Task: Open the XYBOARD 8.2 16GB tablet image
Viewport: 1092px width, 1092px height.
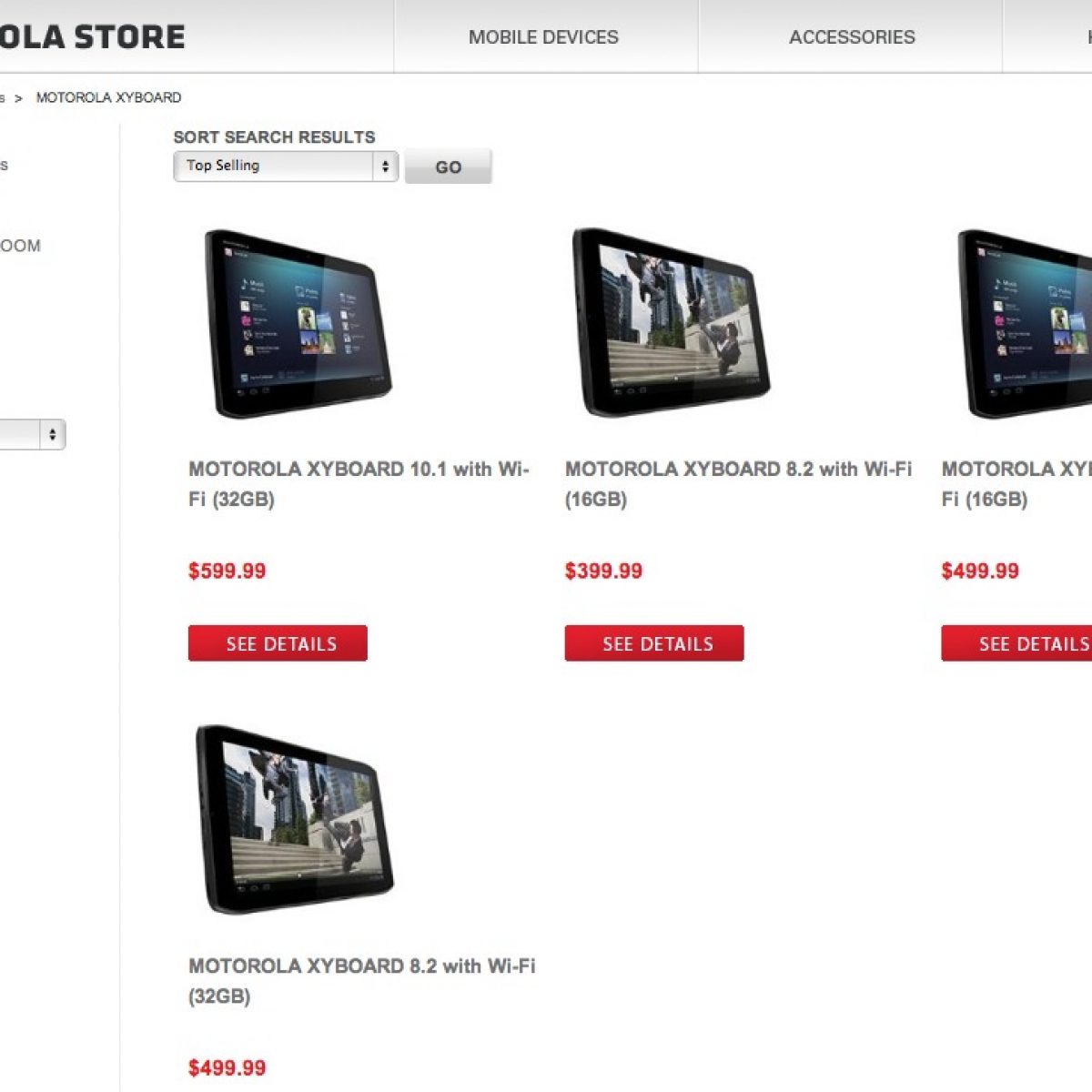Action: [x=672, y=322]
